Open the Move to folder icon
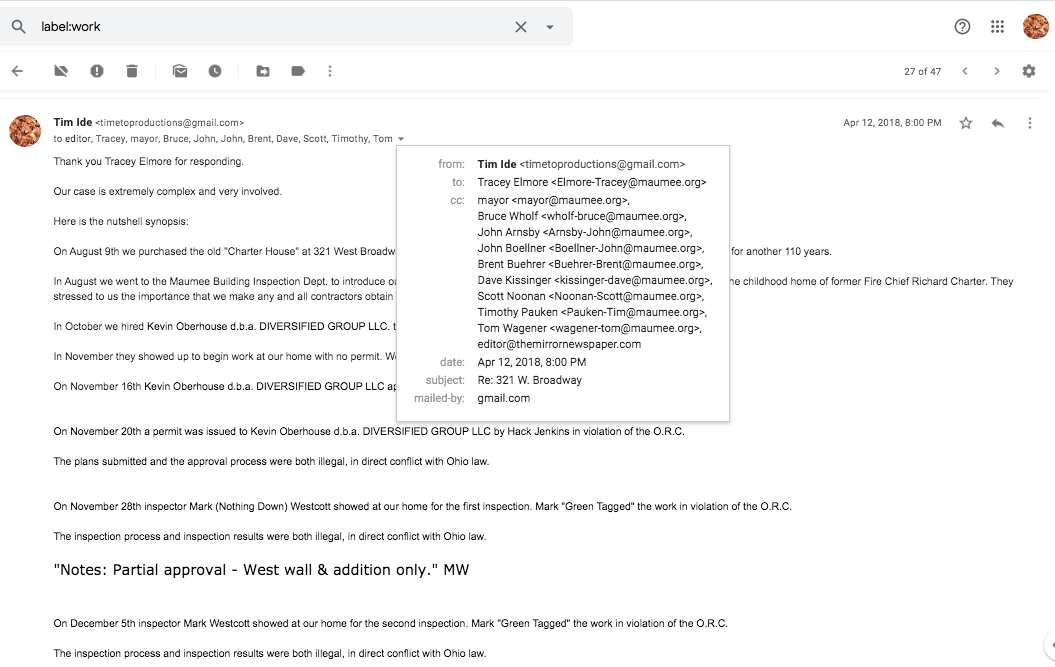 pyautogui.click(x=263, y=71)
